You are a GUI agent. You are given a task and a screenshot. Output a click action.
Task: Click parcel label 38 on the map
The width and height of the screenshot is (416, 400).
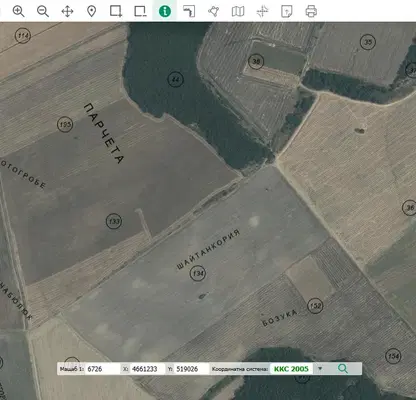pyautogui.click(x=256, y=61)
